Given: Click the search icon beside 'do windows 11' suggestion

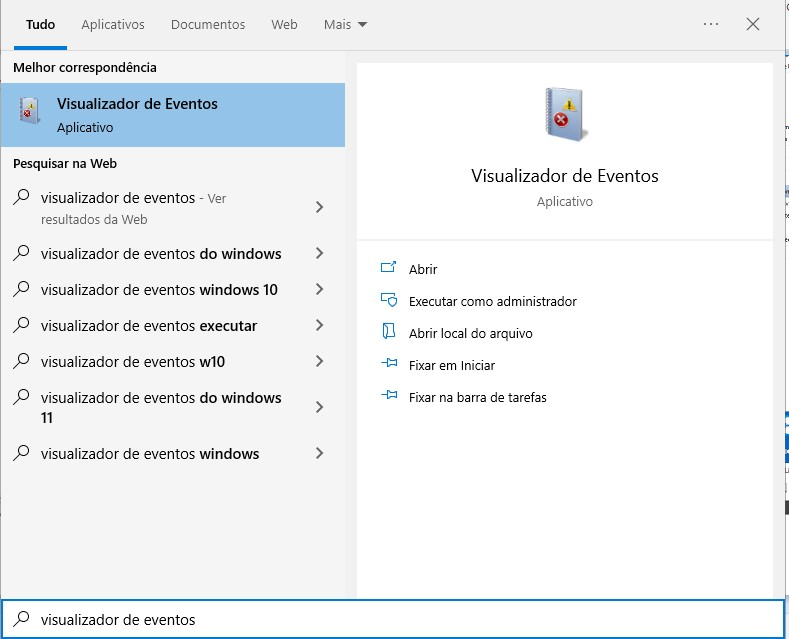Looking at the screenshot, I should 21,397.
